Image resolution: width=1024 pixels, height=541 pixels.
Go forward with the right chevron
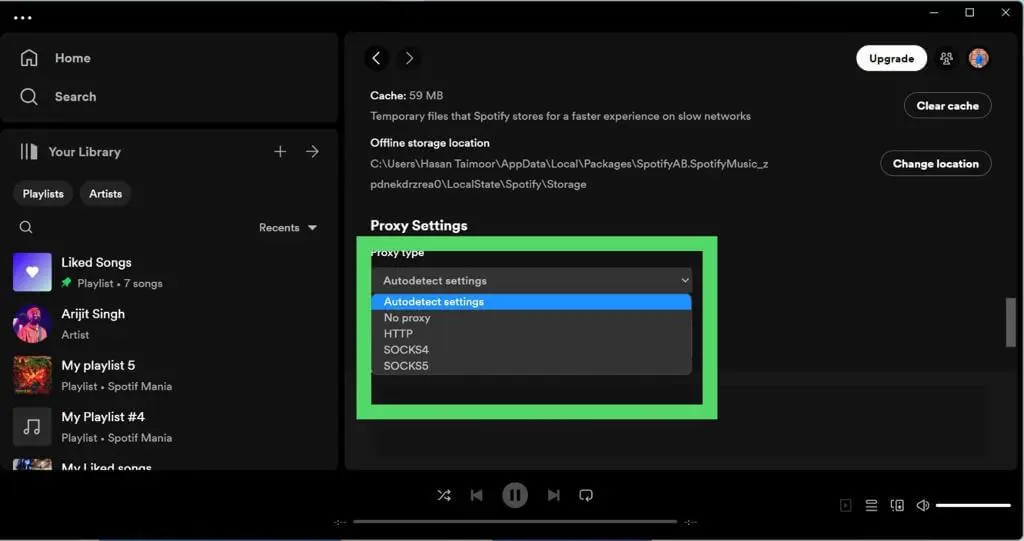click(409, 58)
